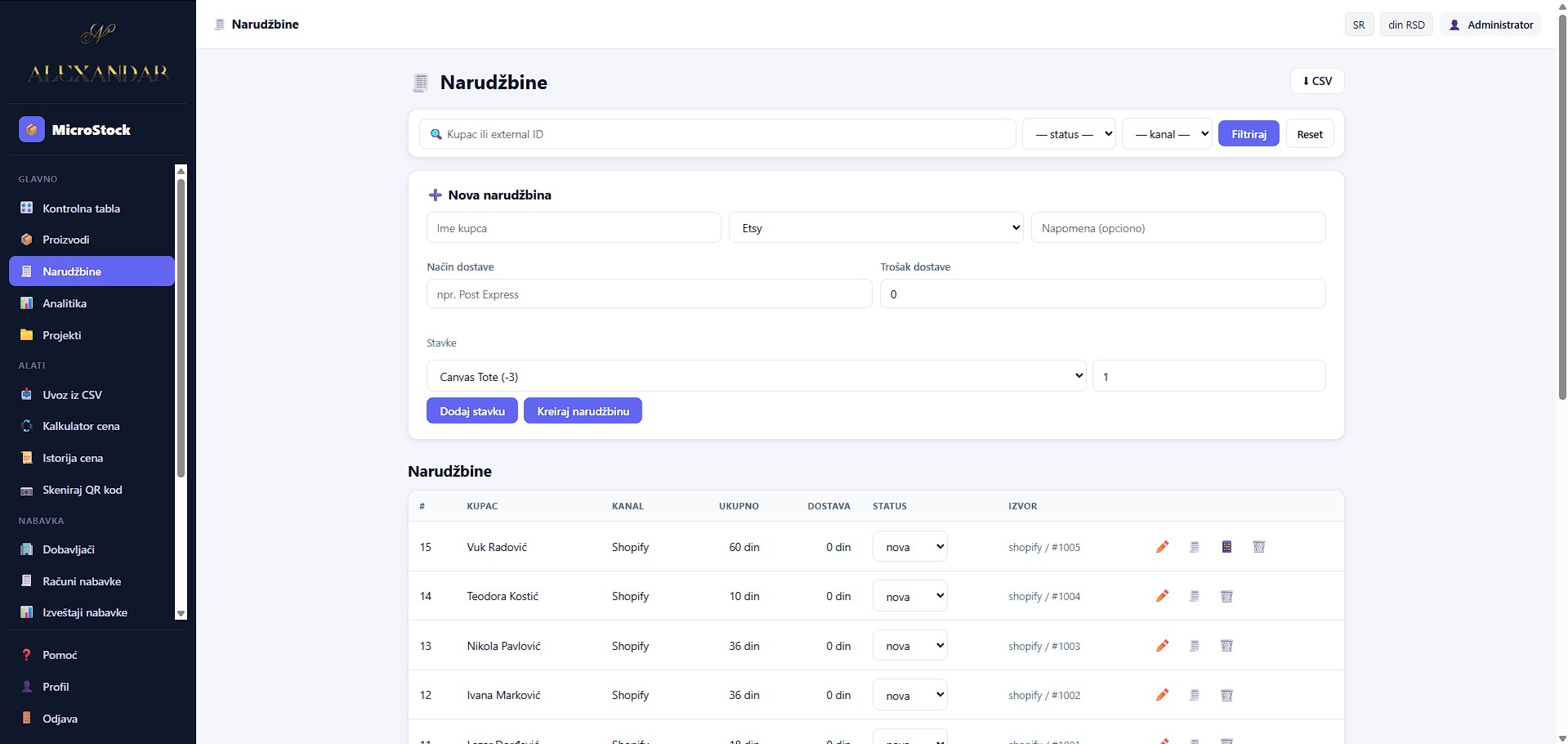Viewport: 1568px width, 744px height.
Task: Delete order 14 using trash icon
Action: click(1226, 596)
